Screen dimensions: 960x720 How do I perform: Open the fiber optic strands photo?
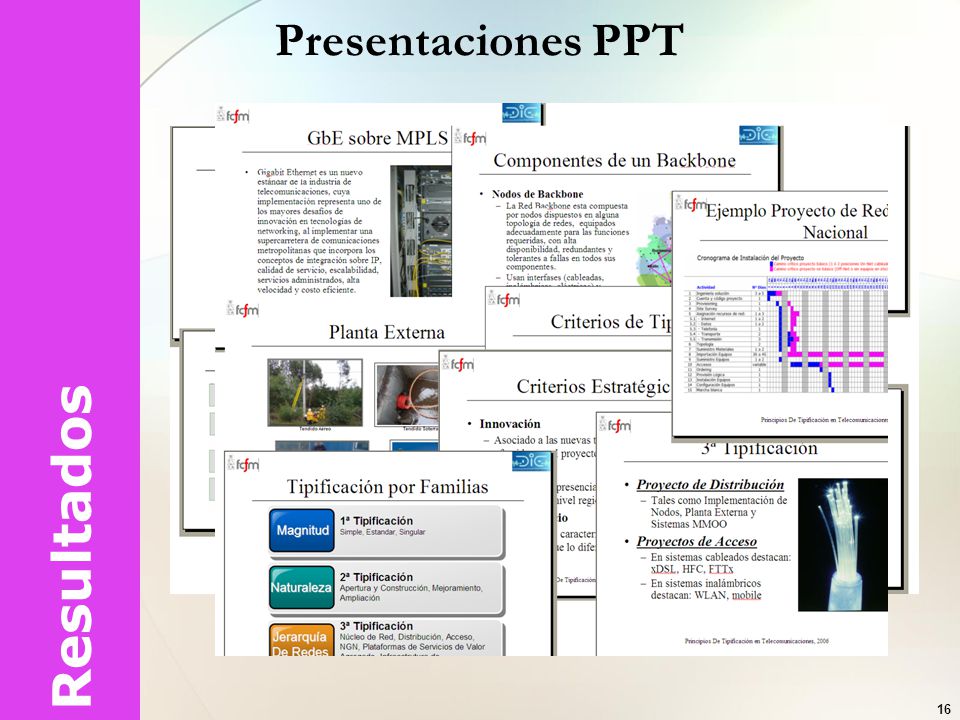pos(842,544)
